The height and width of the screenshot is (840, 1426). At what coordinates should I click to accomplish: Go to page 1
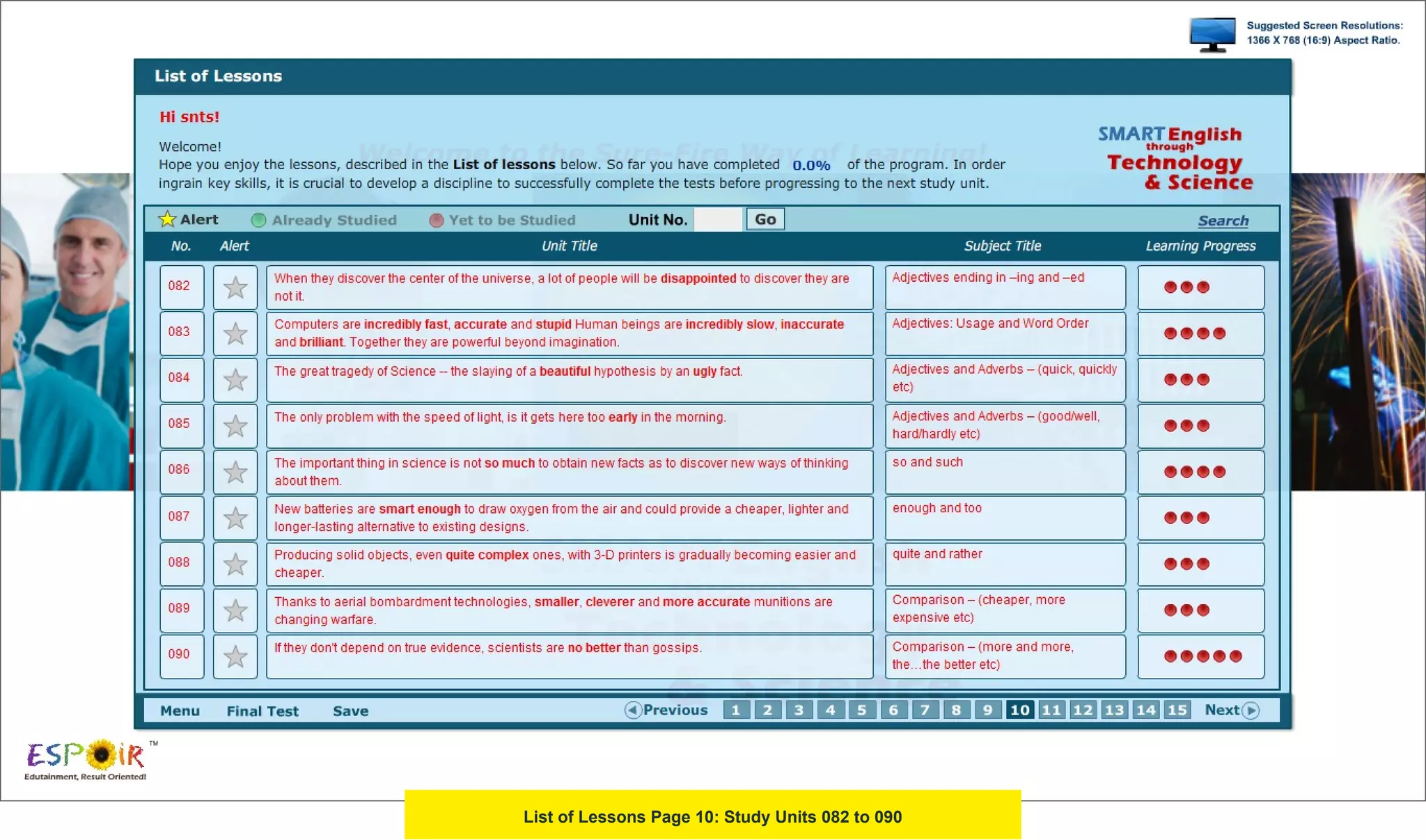(x=736, y=710)
